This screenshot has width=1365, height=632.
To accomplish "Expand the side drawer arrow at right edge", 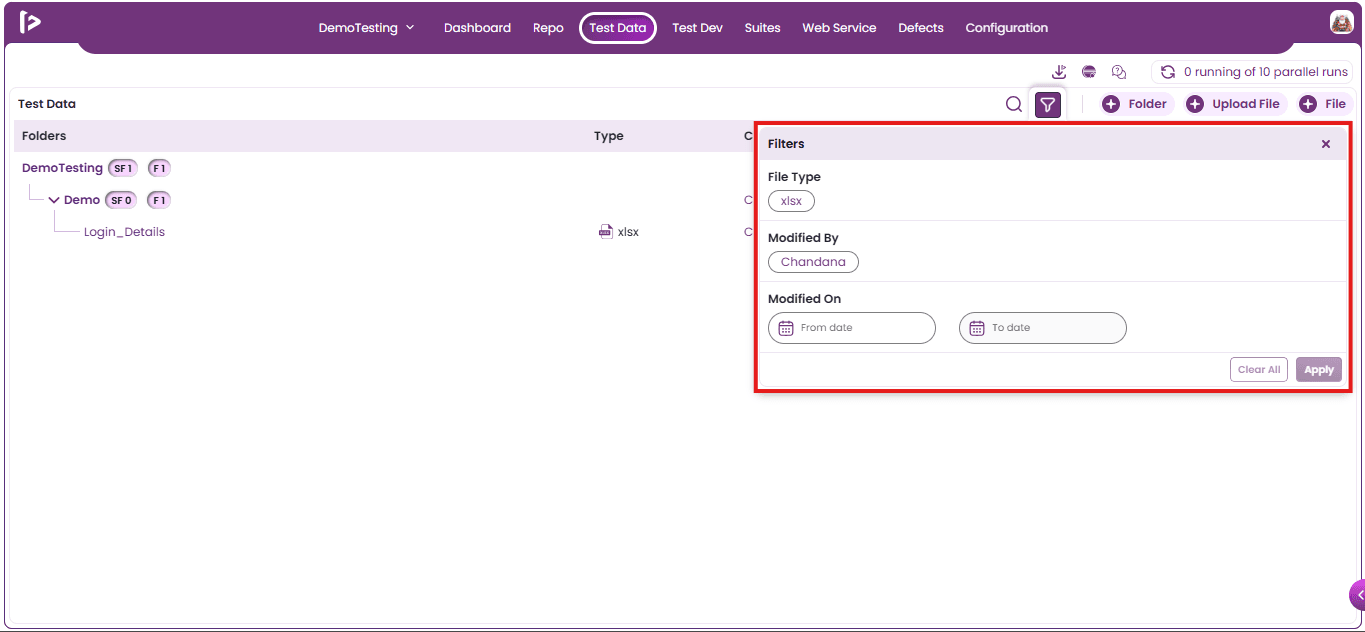I will pyautogui.click(x=1358, y=594).
